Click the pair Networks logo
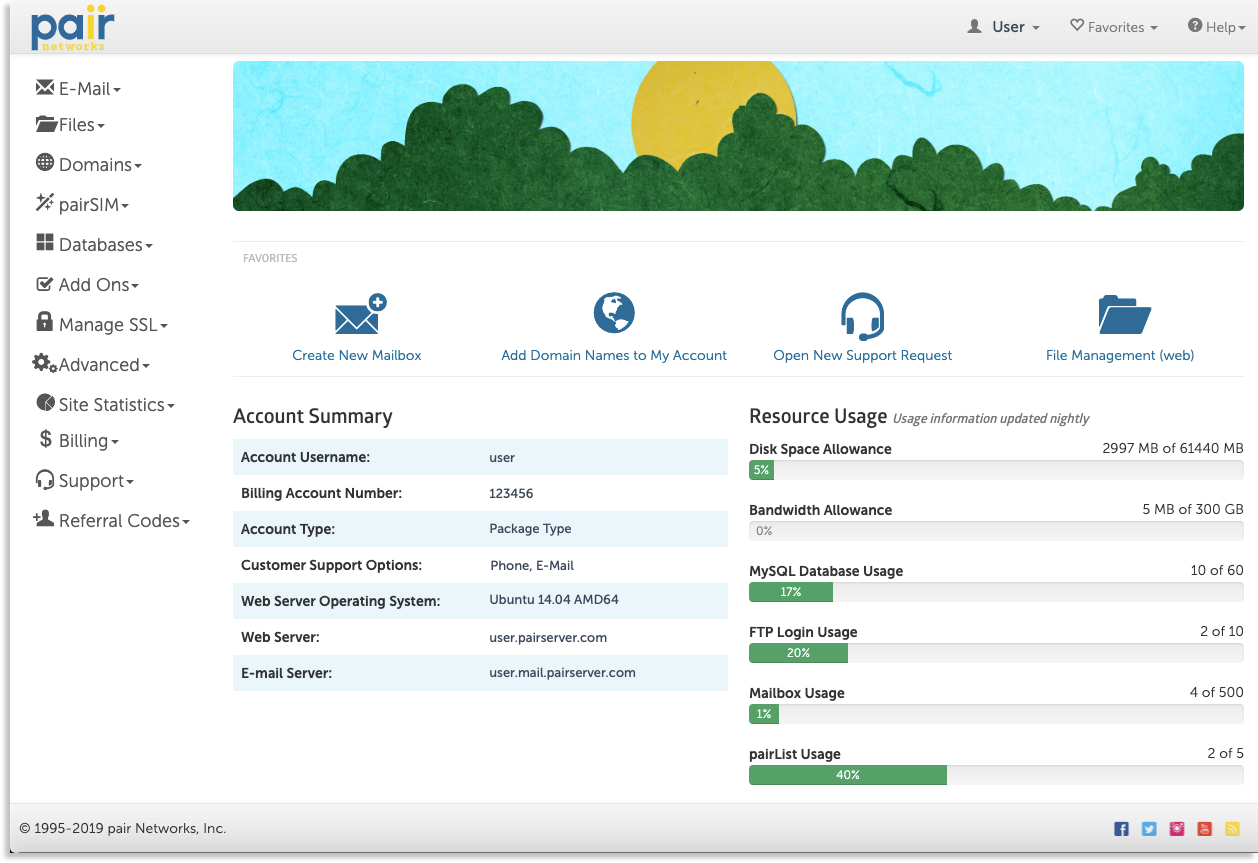Screen dimensions: 1258x863 coord(72,28)
